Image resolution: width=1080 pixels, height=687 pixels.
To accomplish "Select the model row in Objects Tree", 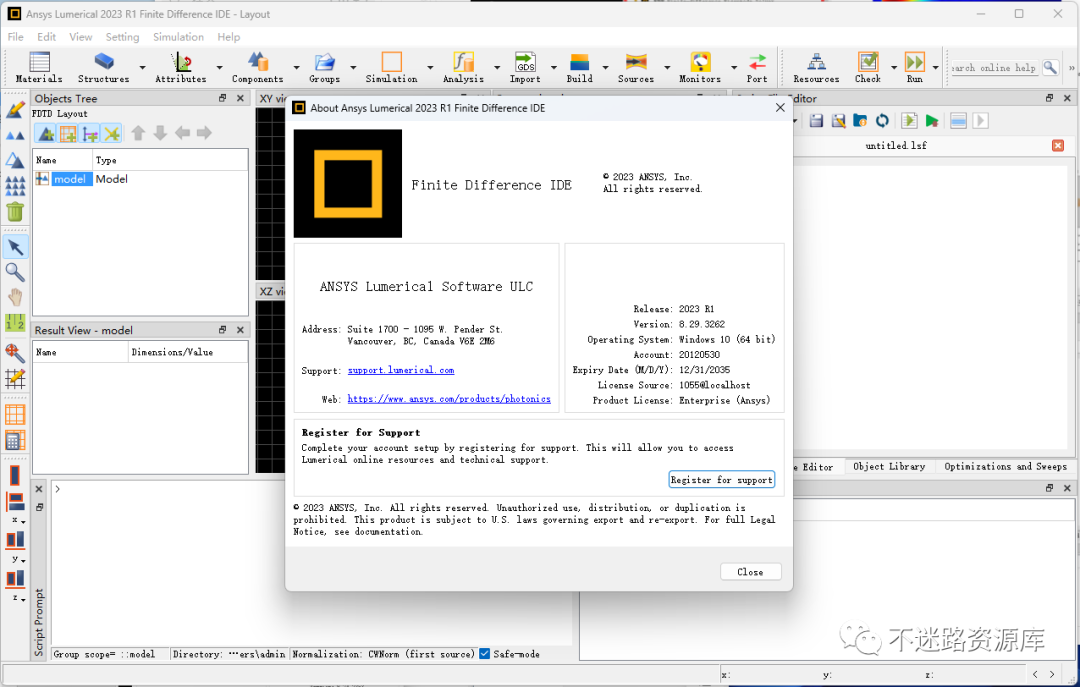I will pos(141,179).
